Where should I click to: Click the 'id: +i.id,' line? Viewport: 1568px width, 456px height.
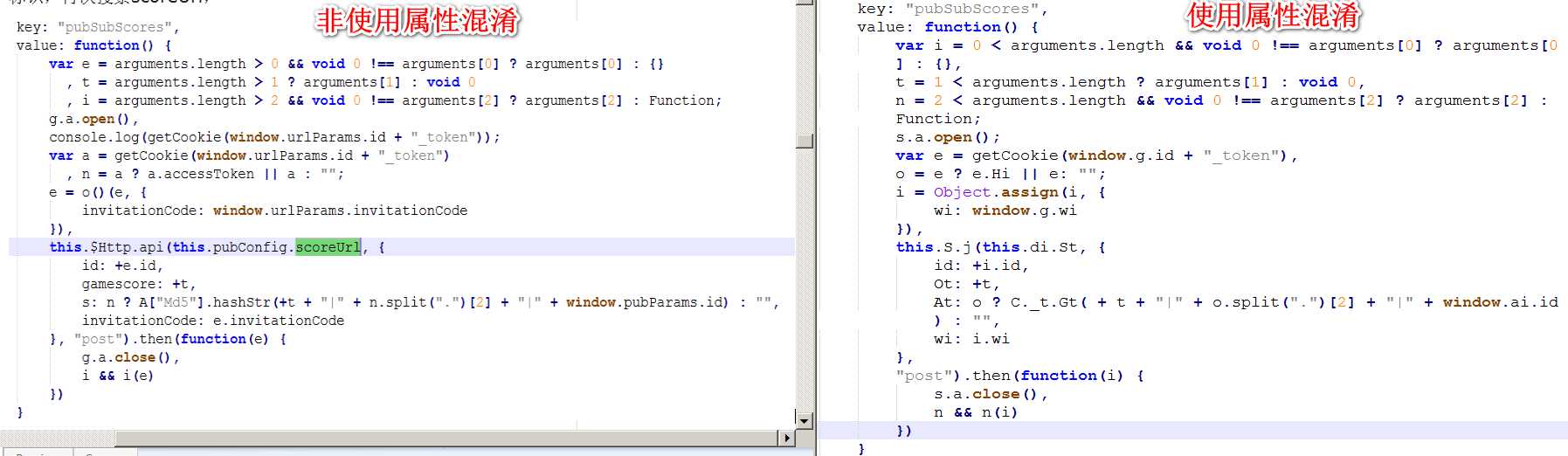pos(982,266)
